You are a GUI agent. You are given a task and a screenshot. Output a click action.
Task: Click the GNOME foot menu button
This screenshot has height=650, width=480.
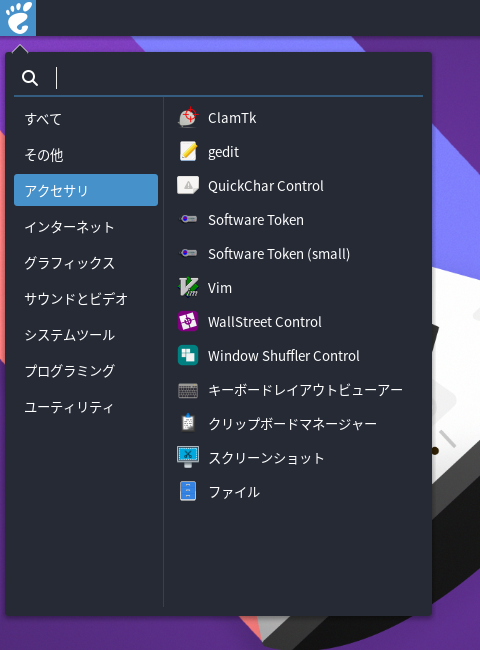[18, 18]
